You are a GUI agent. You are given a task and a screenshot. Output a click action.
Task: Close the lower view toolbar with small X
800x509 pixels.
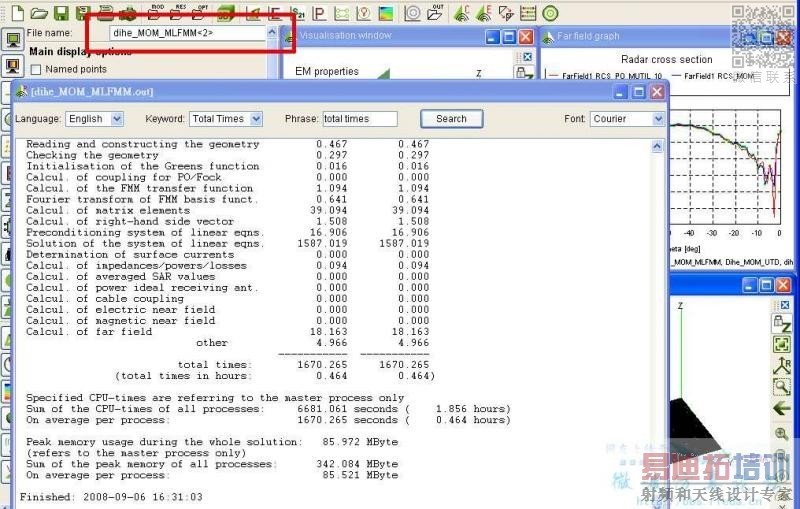tap(785, 305)
